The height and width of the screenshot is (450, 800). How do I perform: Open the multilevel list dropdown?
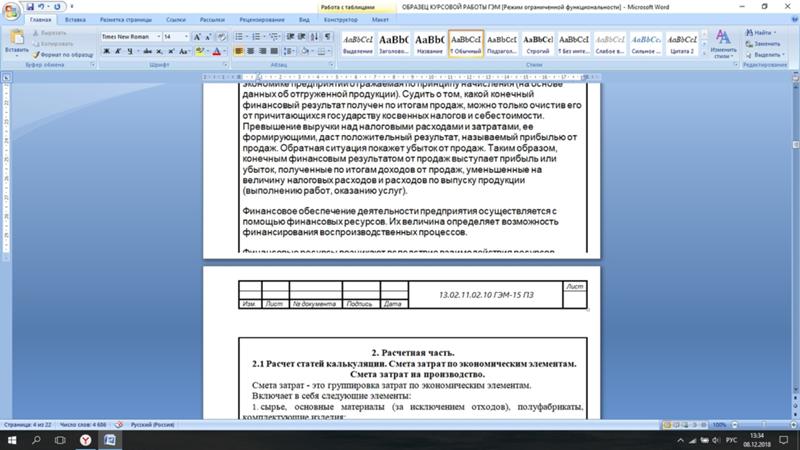click(280, 37)
